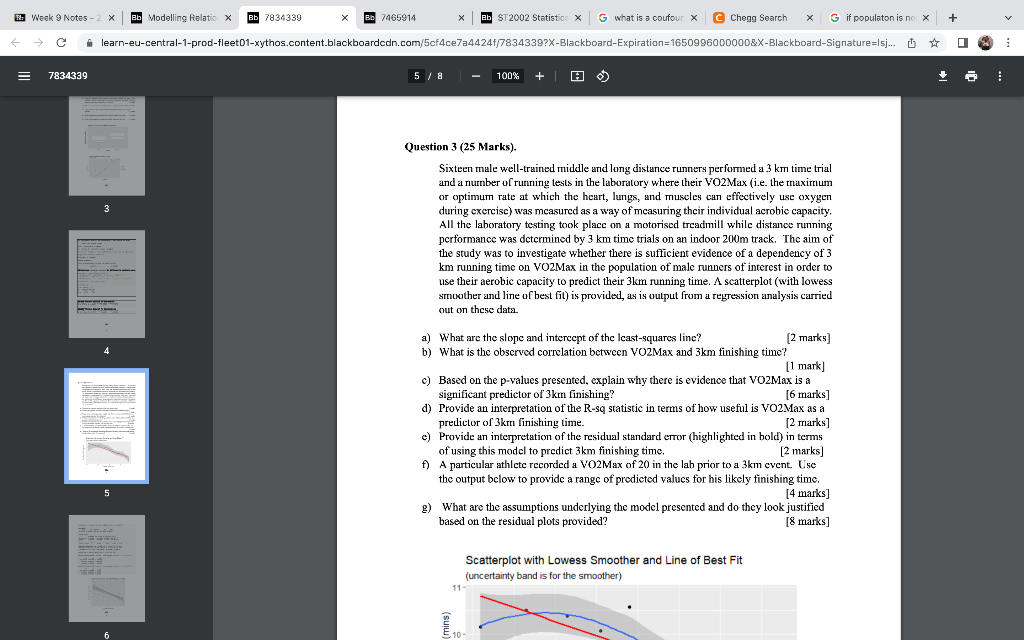Viewport: 1024px width, 640px height.
Task: Open the Chrome three-dot menu
Action: [x=1008, y=42]
